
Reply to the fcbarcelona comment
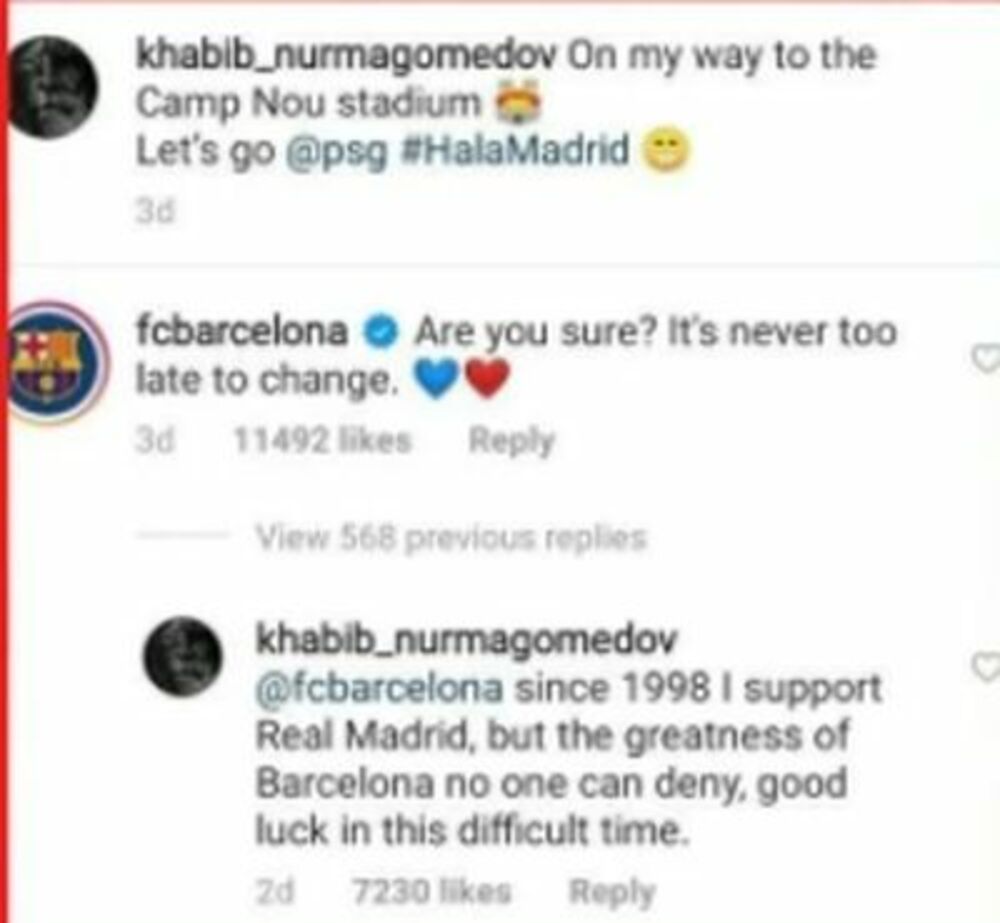click(512, 441)
